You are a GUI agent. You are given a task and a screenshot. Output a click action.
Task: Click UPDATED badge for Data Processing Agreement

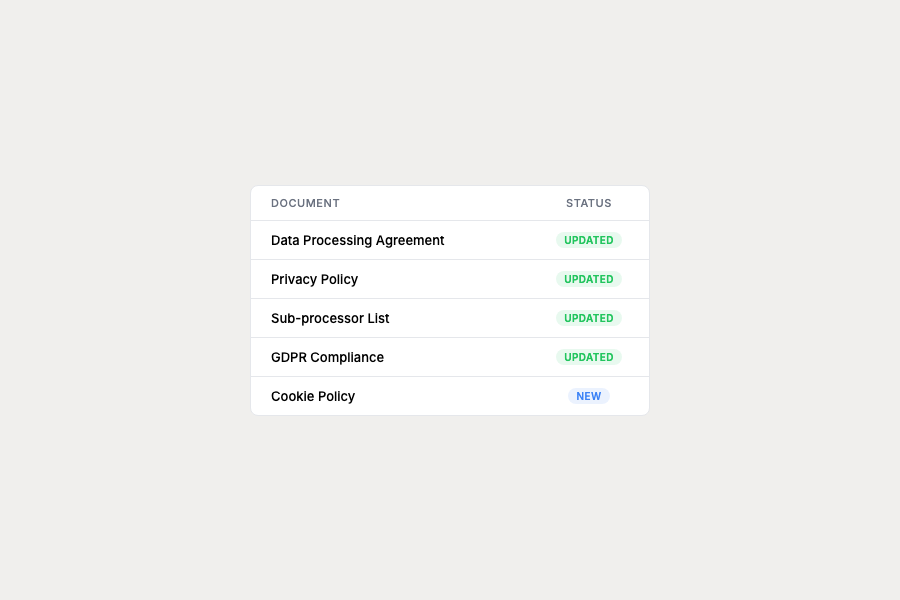(588, 240)
